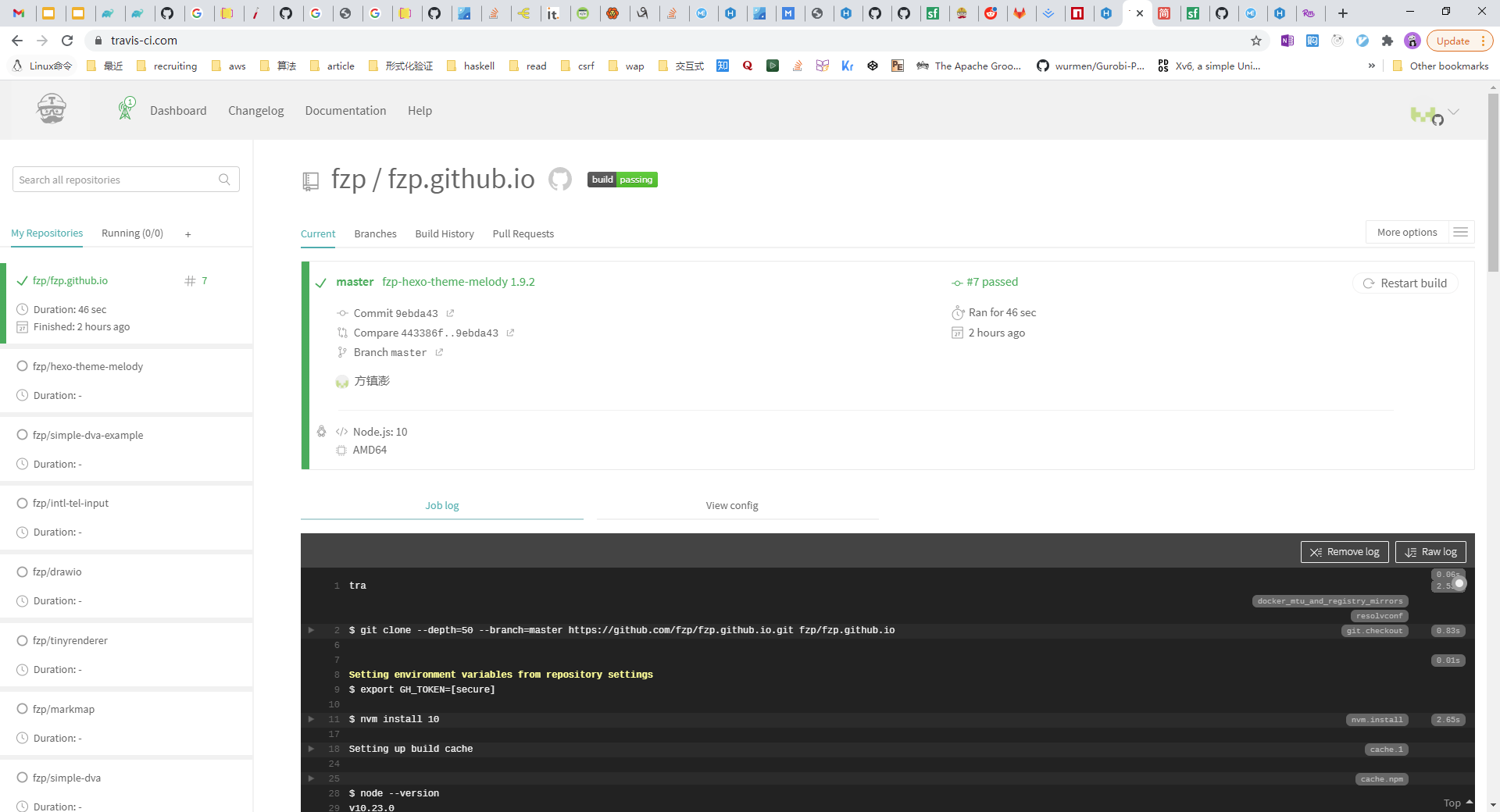
Task: Expand the git clone log fold arrow
Action: coord(311,630)
